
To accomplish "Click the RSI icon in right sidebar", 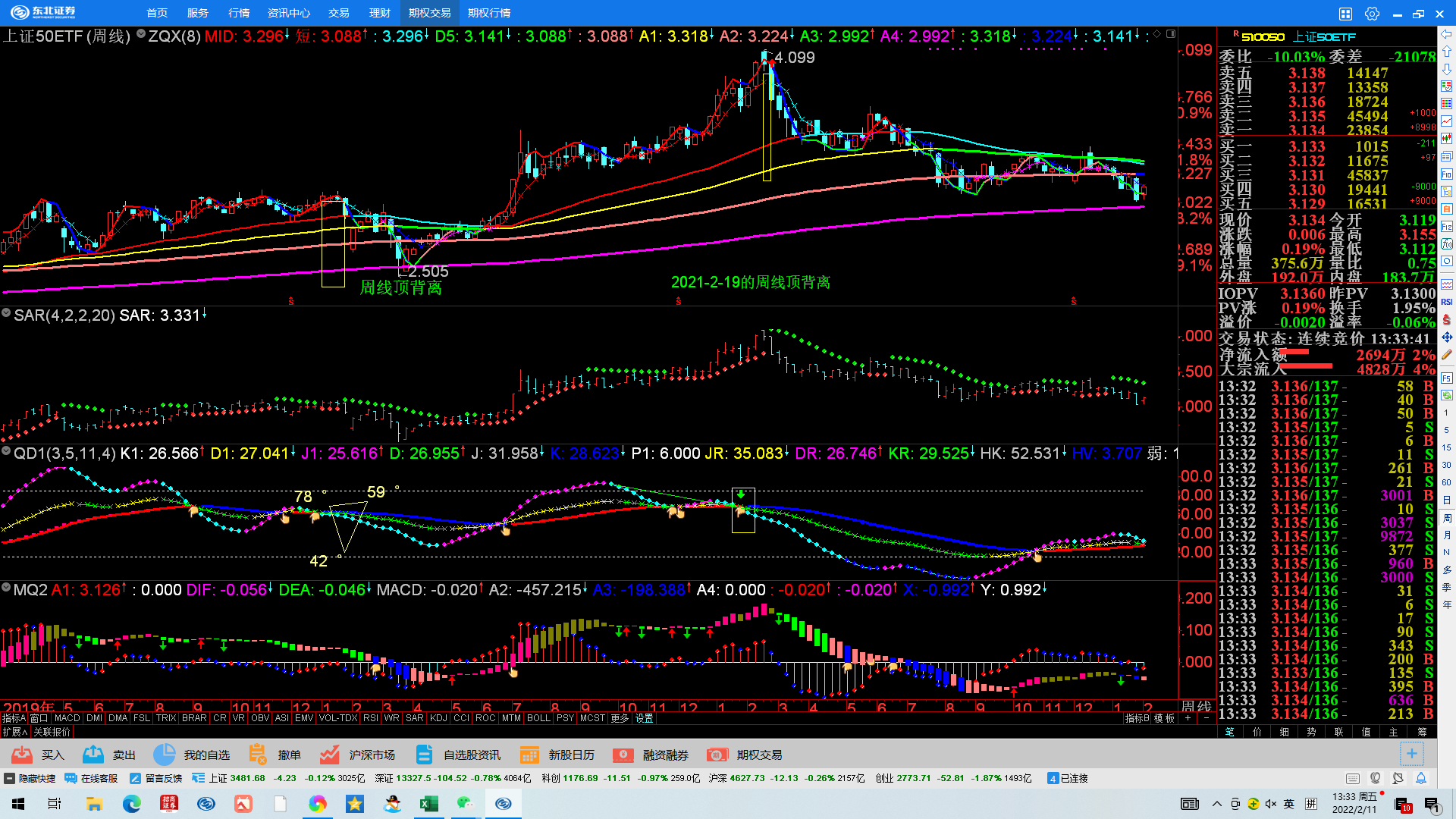I will click(1447, 302).
